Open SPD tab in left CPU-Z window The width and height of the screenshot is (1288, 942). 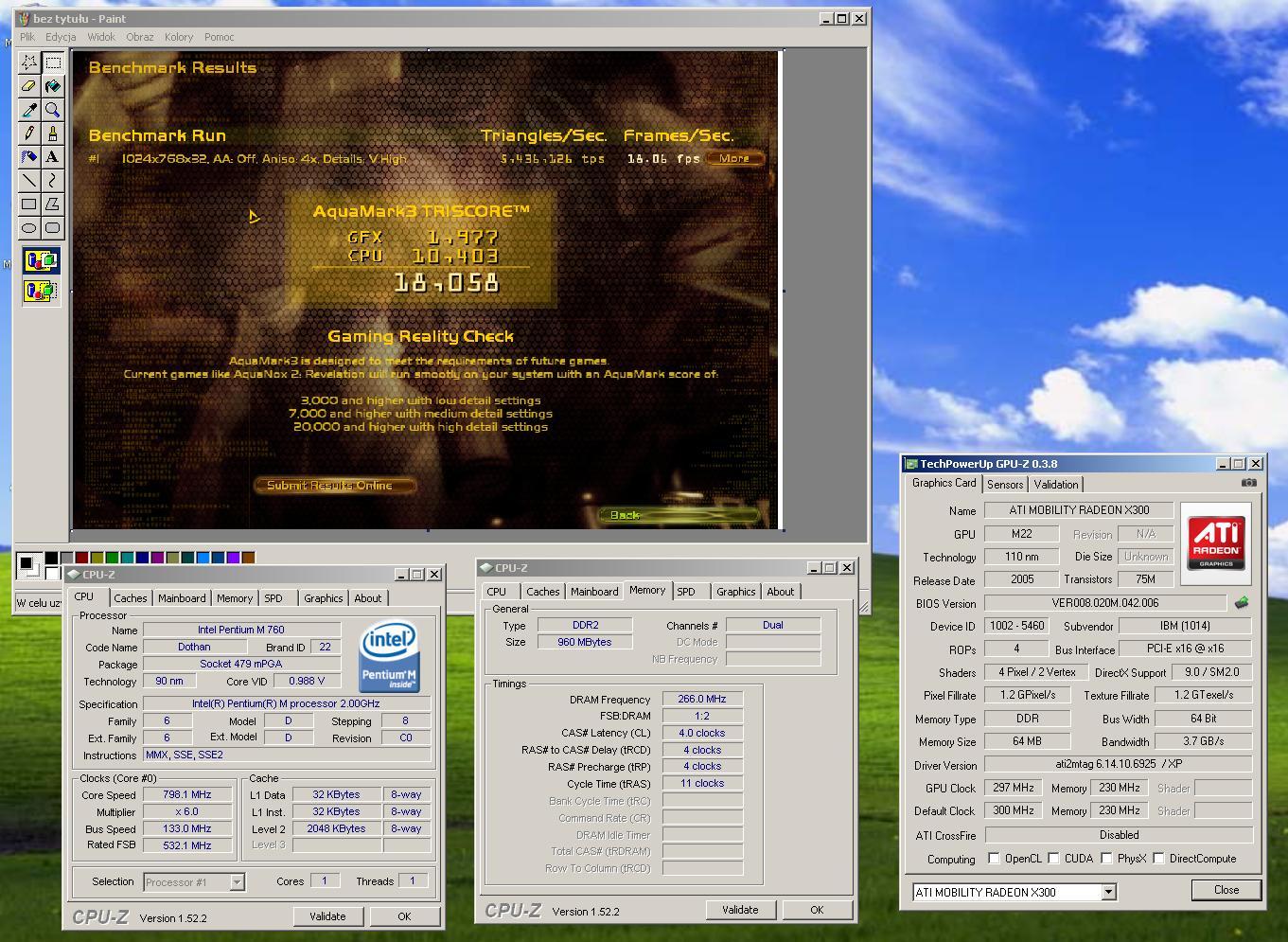[273, 598]
